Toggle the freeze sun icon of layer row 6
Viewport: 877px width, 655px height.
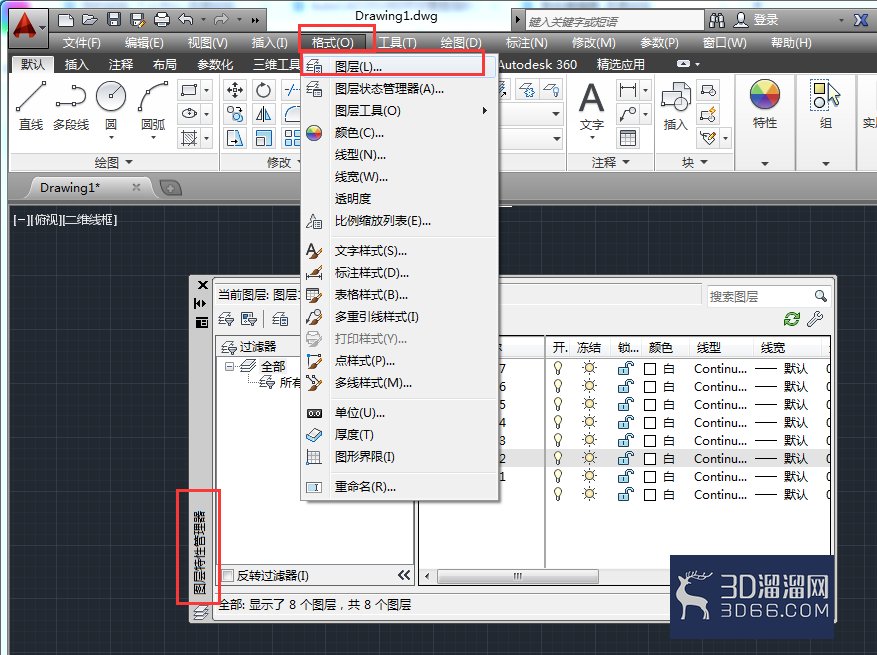pos(589,386)
